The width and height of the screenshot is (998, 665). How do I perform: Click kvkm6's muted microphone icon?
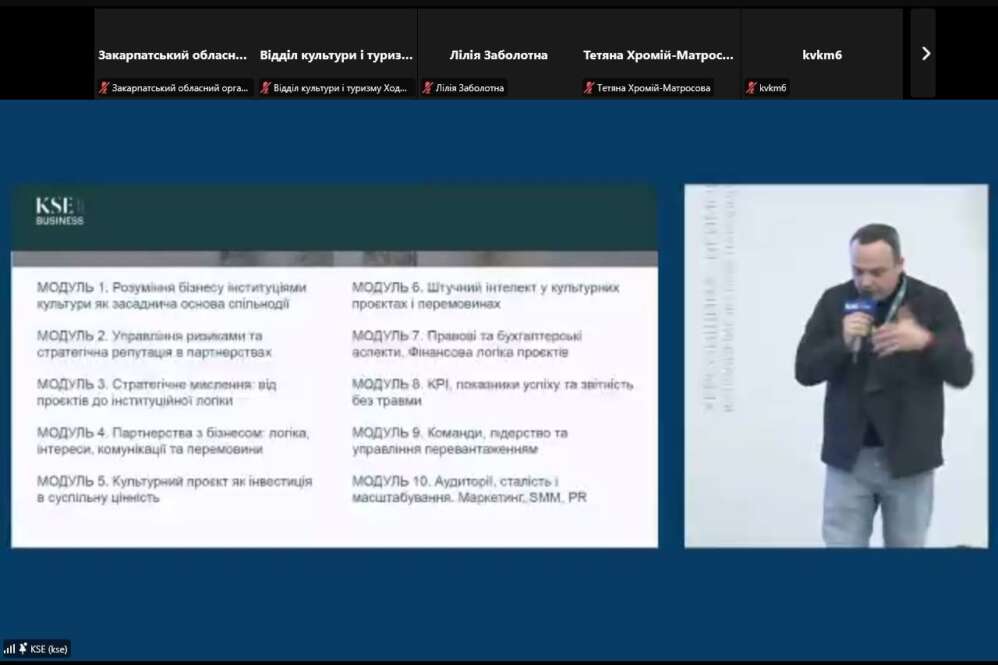[x=752, y=88]
